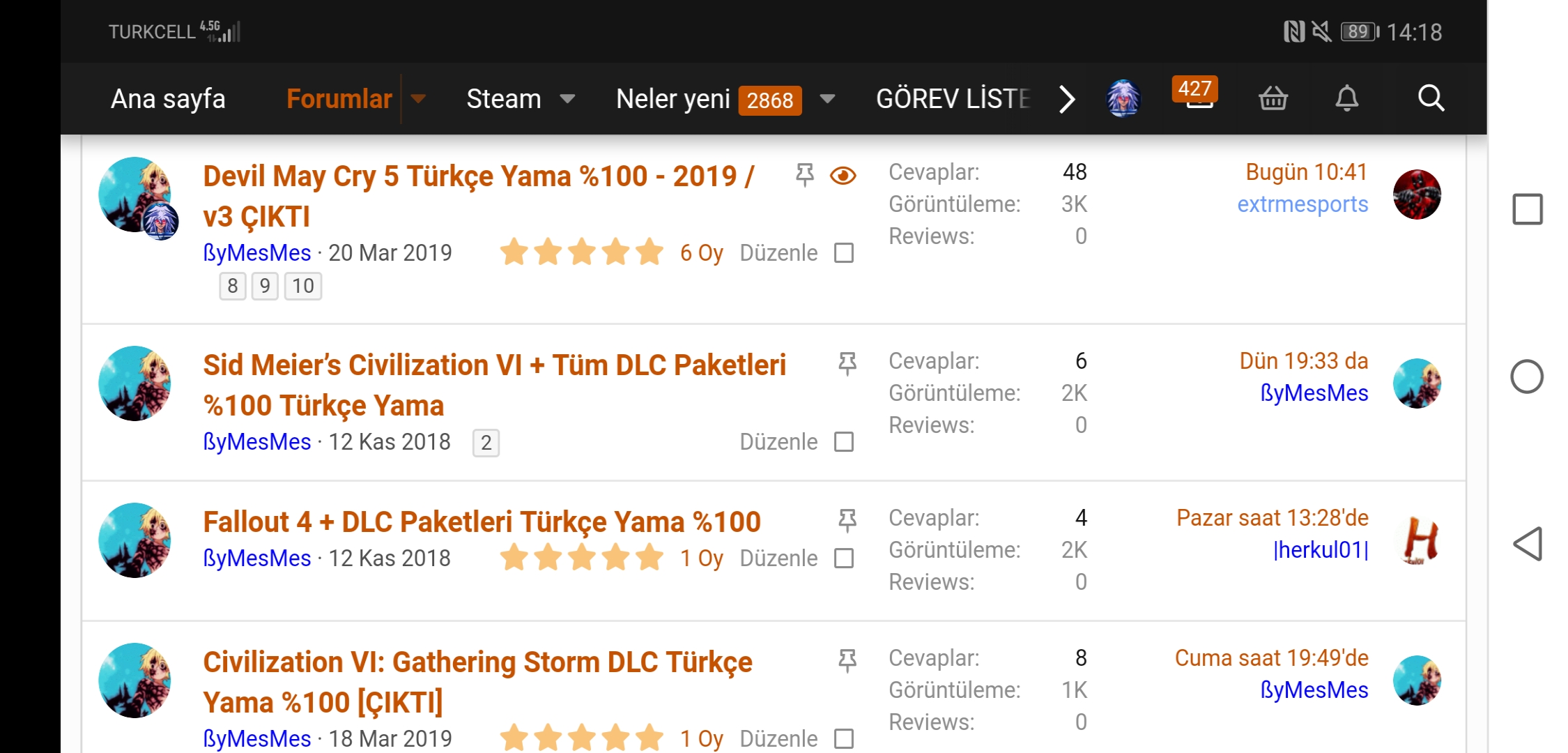Click pin icon on Fallout 4 thread

tap(847, 519)
